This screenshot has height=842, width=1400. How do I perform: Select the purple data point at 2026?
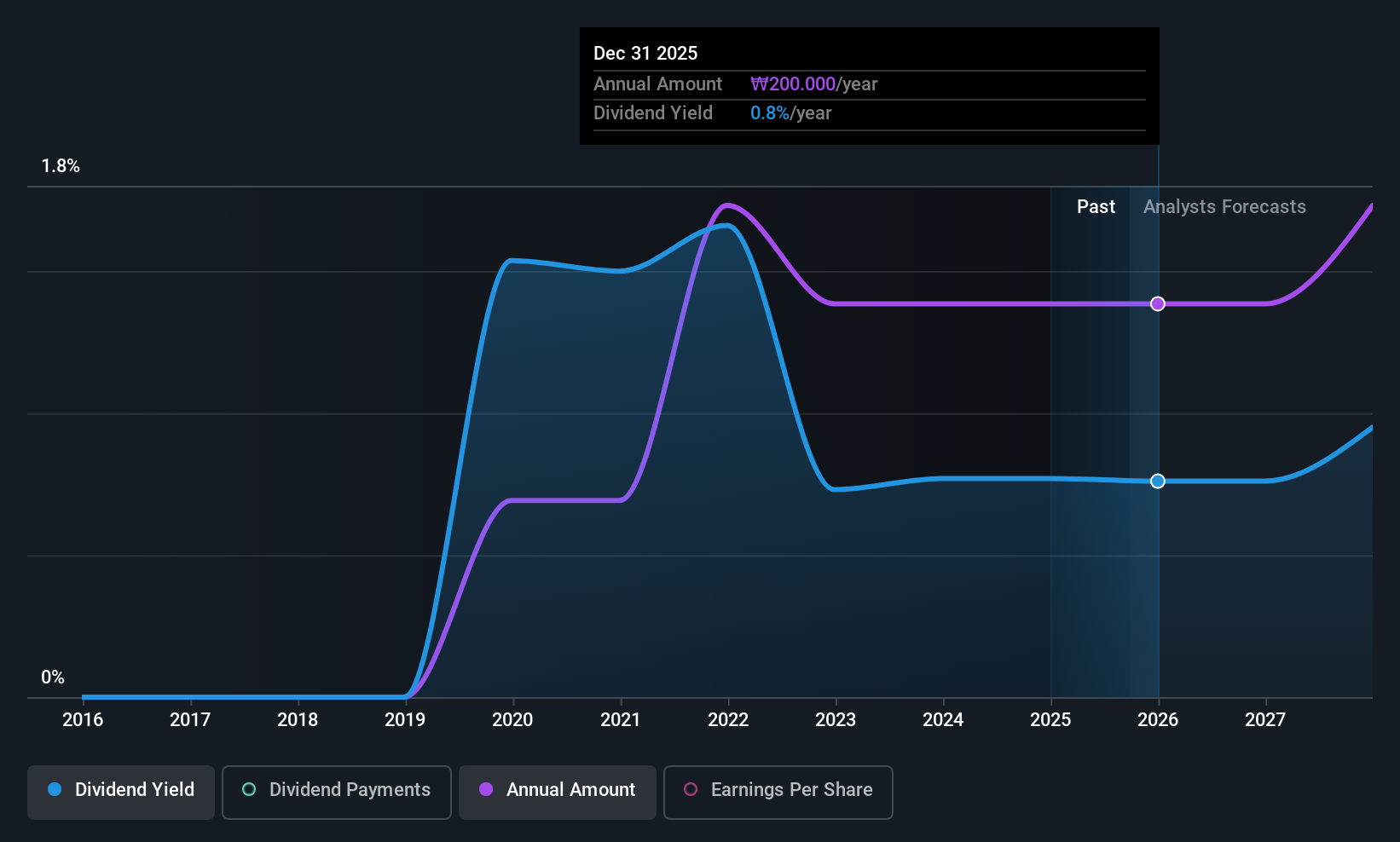[1158, 303]
